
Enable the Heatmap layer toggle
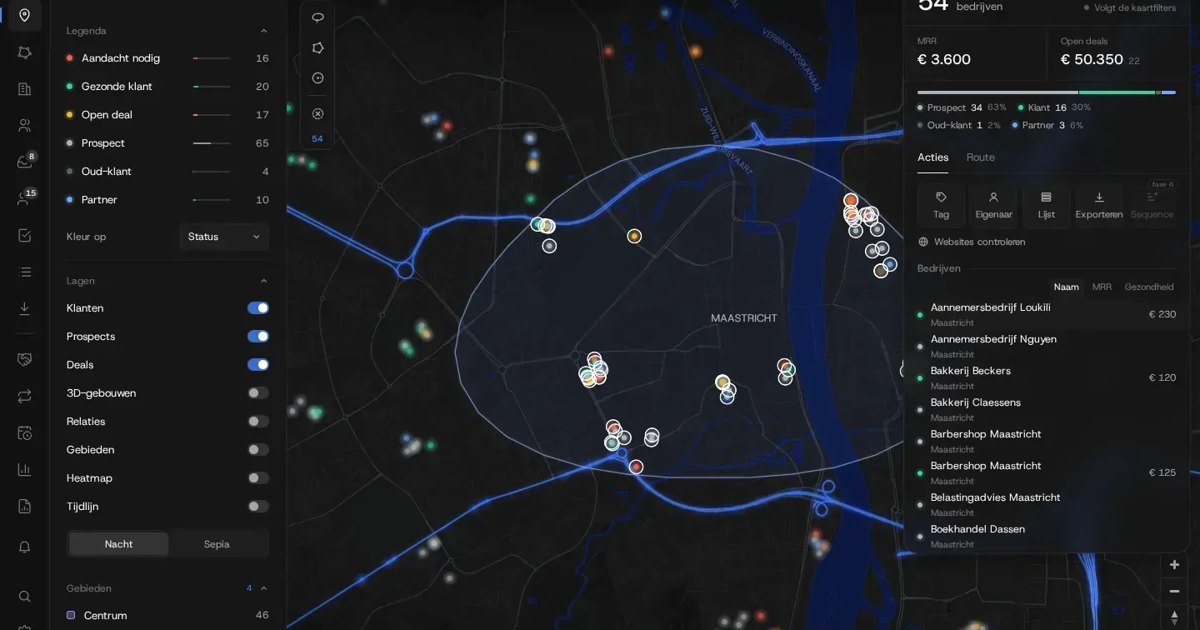click(258, 478)
